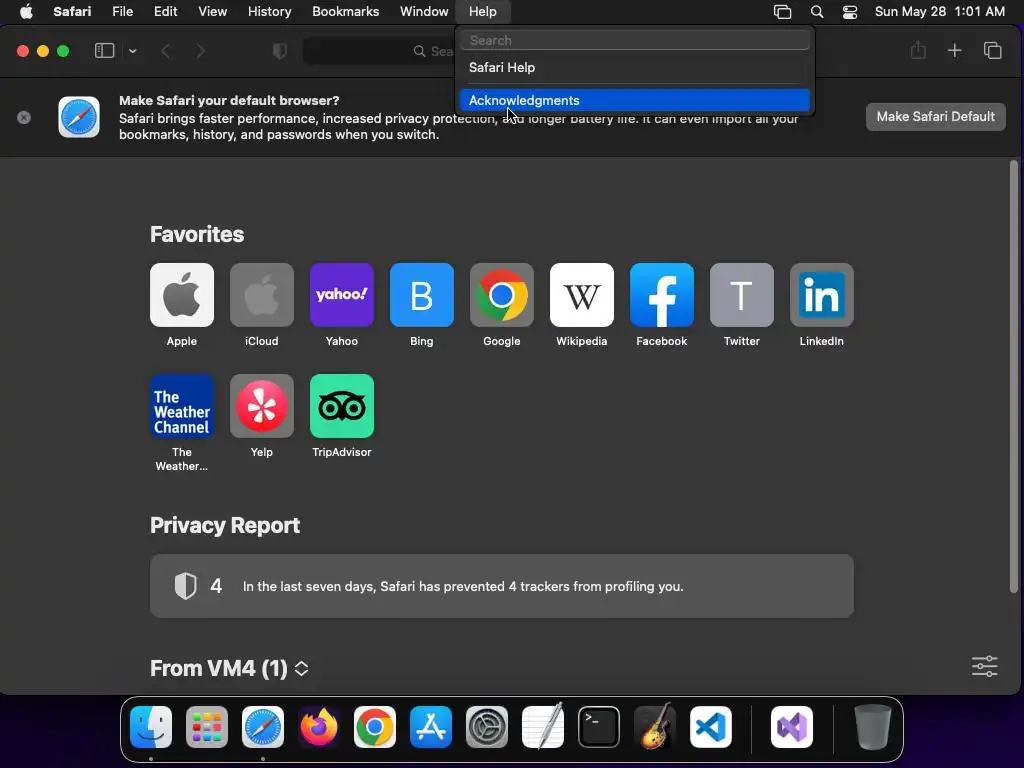This screenshot has width=1024, height=768.
Task: Add a new tab with plus icon
Action: coord(955,50)
